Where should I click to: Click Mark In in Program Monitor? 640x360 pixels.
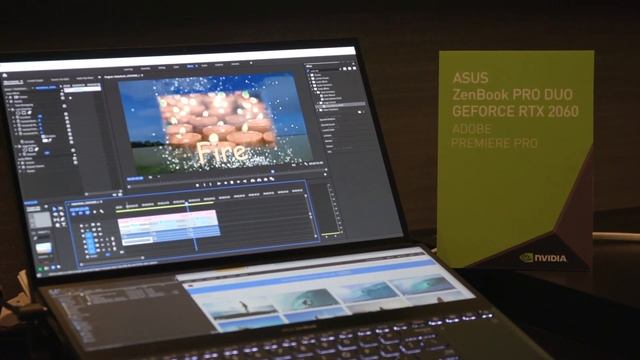(x=204, y=185)
